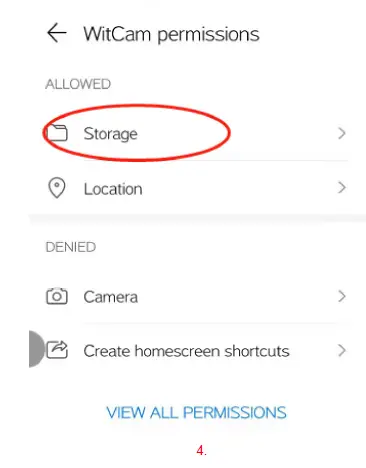Screen dimensions: 366x468
Task: Tap the map pin icon for Location
Action: point(57,188)
